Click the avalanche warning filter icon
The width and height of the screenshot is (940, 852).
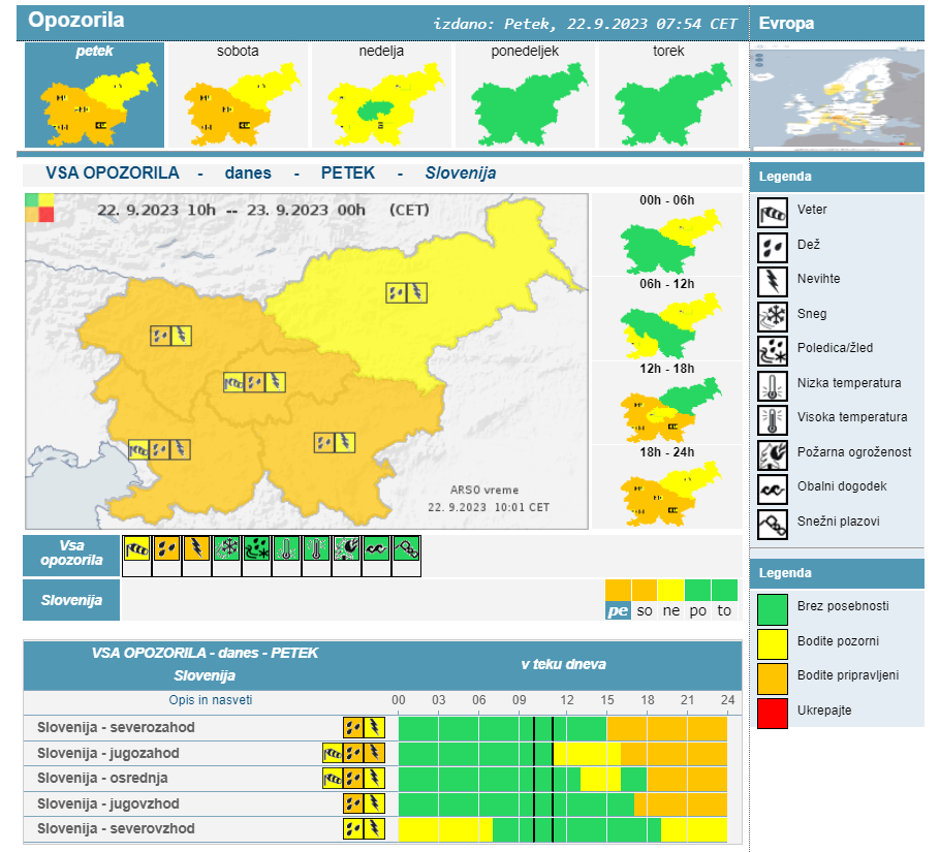(x=407, y=549)
